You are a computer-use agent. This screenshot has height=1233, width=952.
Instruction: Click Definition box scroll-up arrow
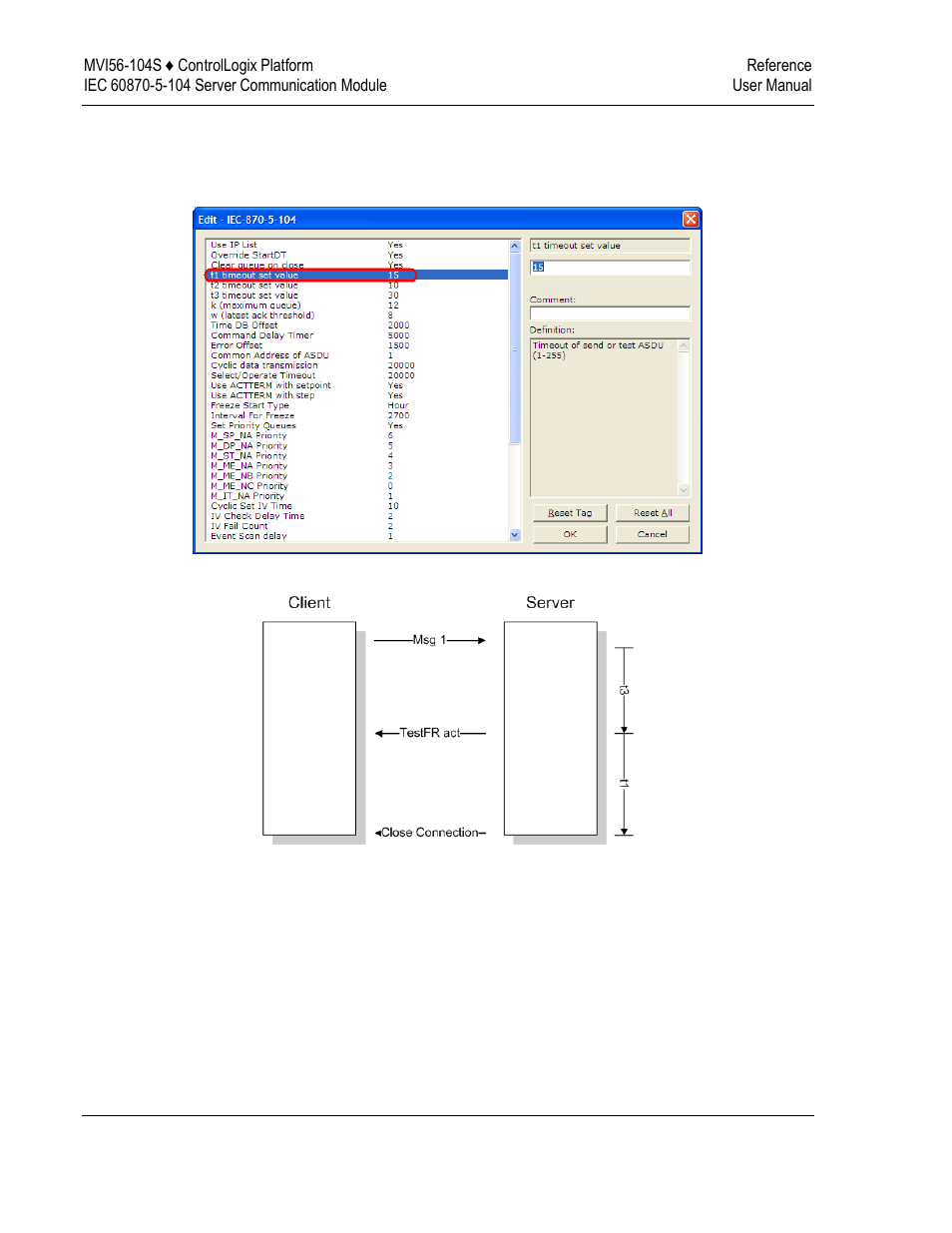click(x=684, y=346)
